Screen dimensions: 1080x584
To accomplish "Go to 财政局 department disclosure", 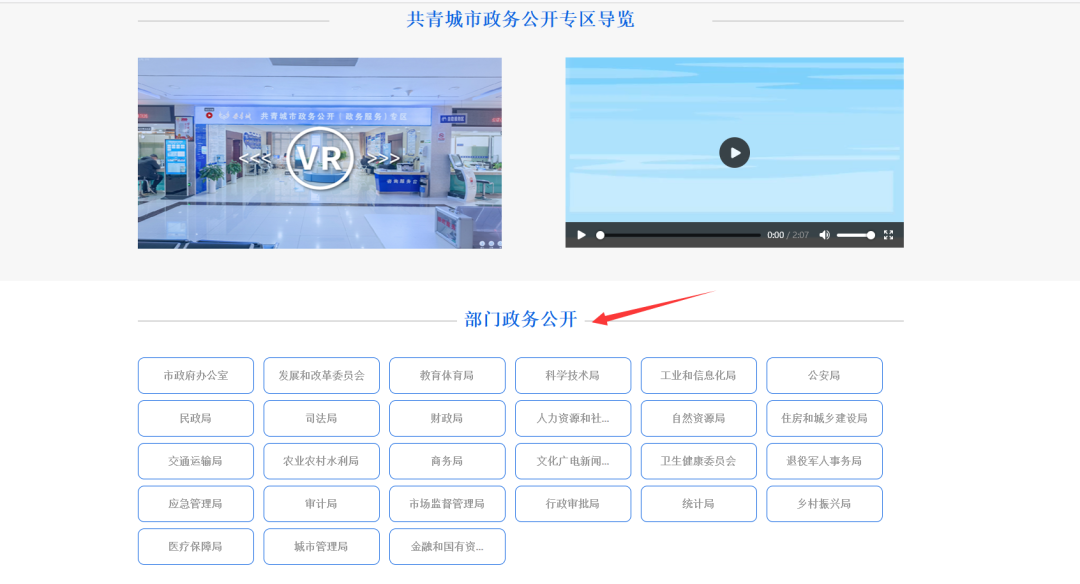I will coord(447,419).
